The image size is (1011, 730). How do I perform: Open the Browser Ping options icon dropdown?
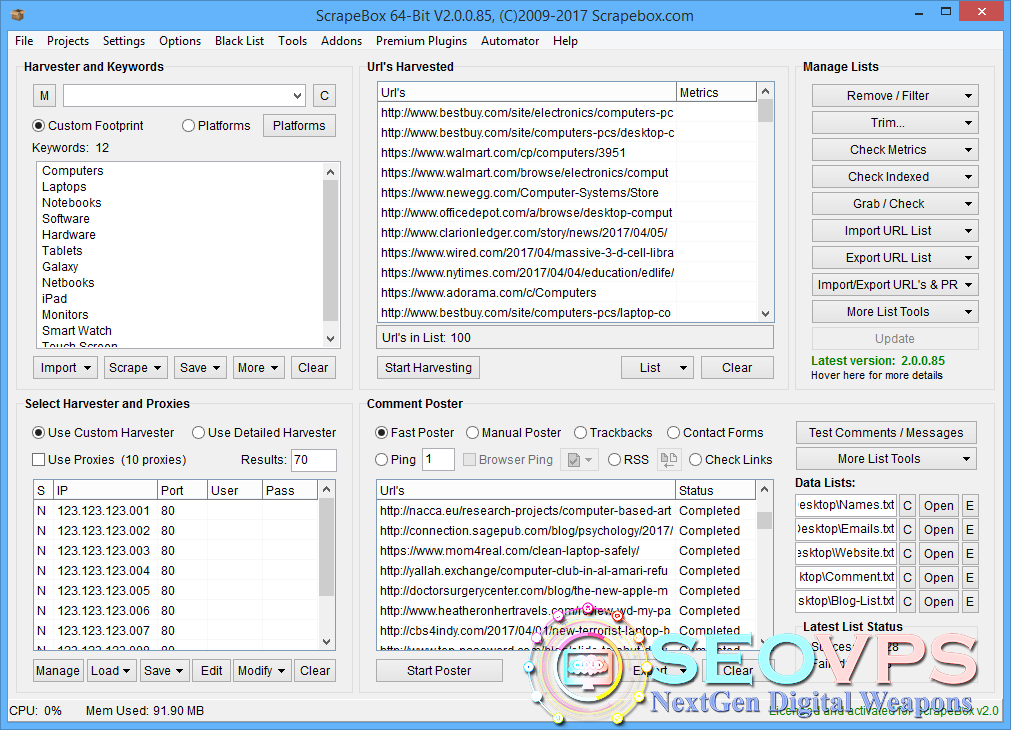(x=579, y=459)
